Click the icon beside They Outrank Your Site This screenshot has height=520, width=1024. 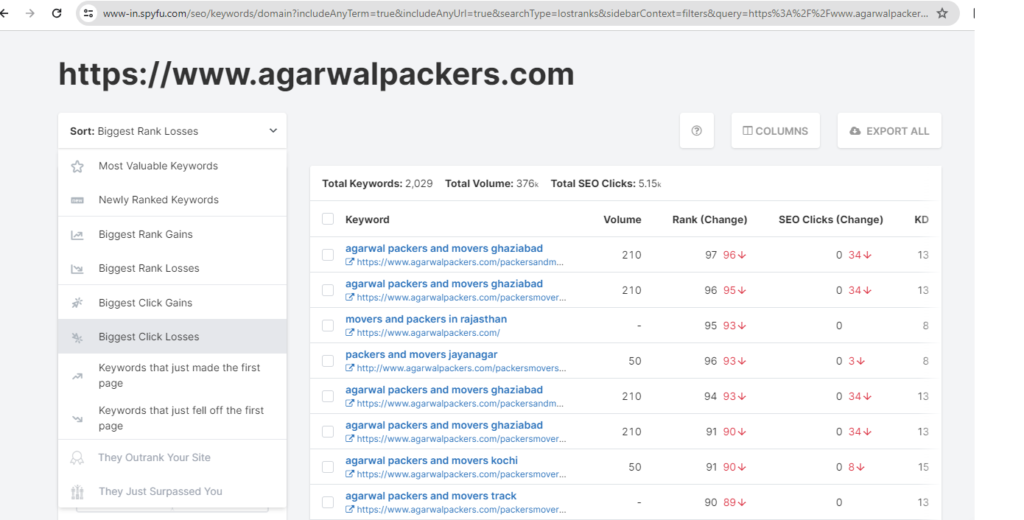click(77, 458)
